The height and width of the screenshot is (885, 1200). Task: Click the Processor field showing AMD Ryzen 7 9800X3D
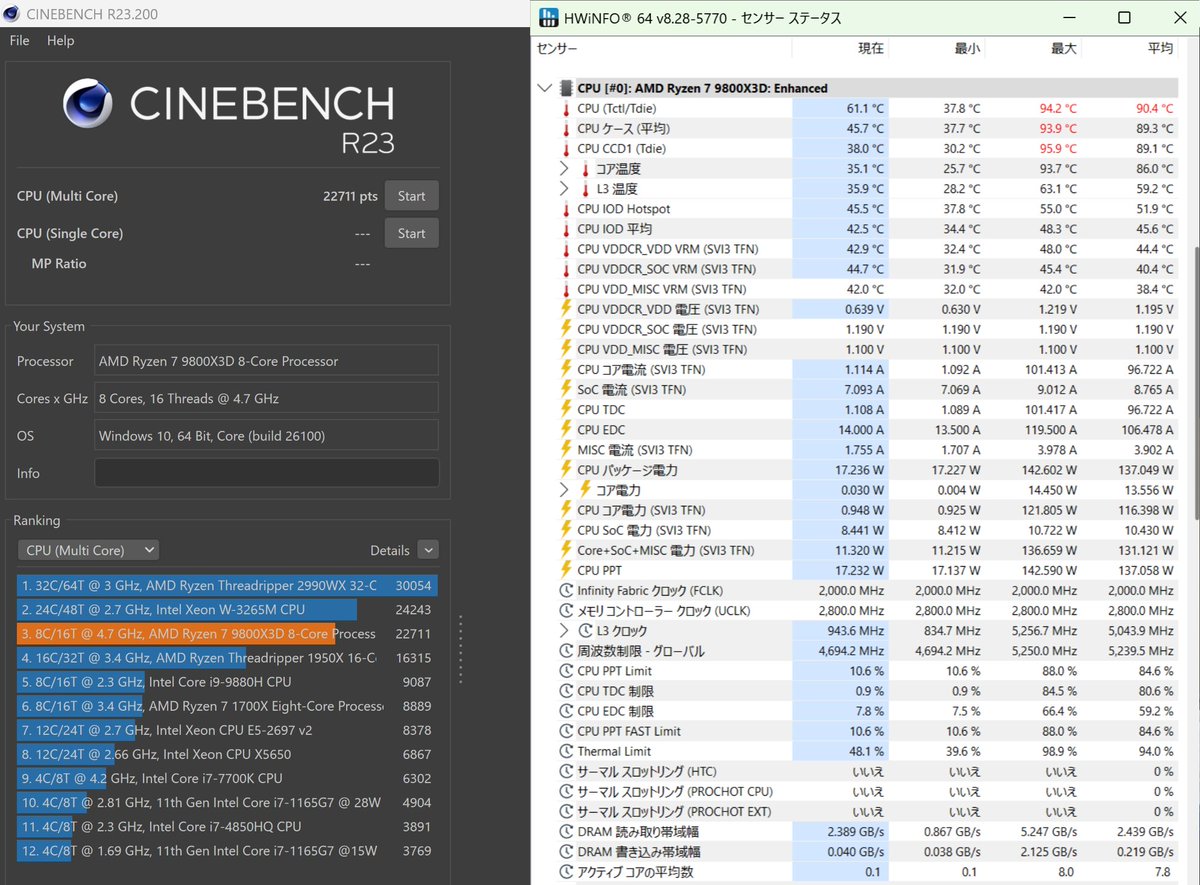[x=267, y=361]
